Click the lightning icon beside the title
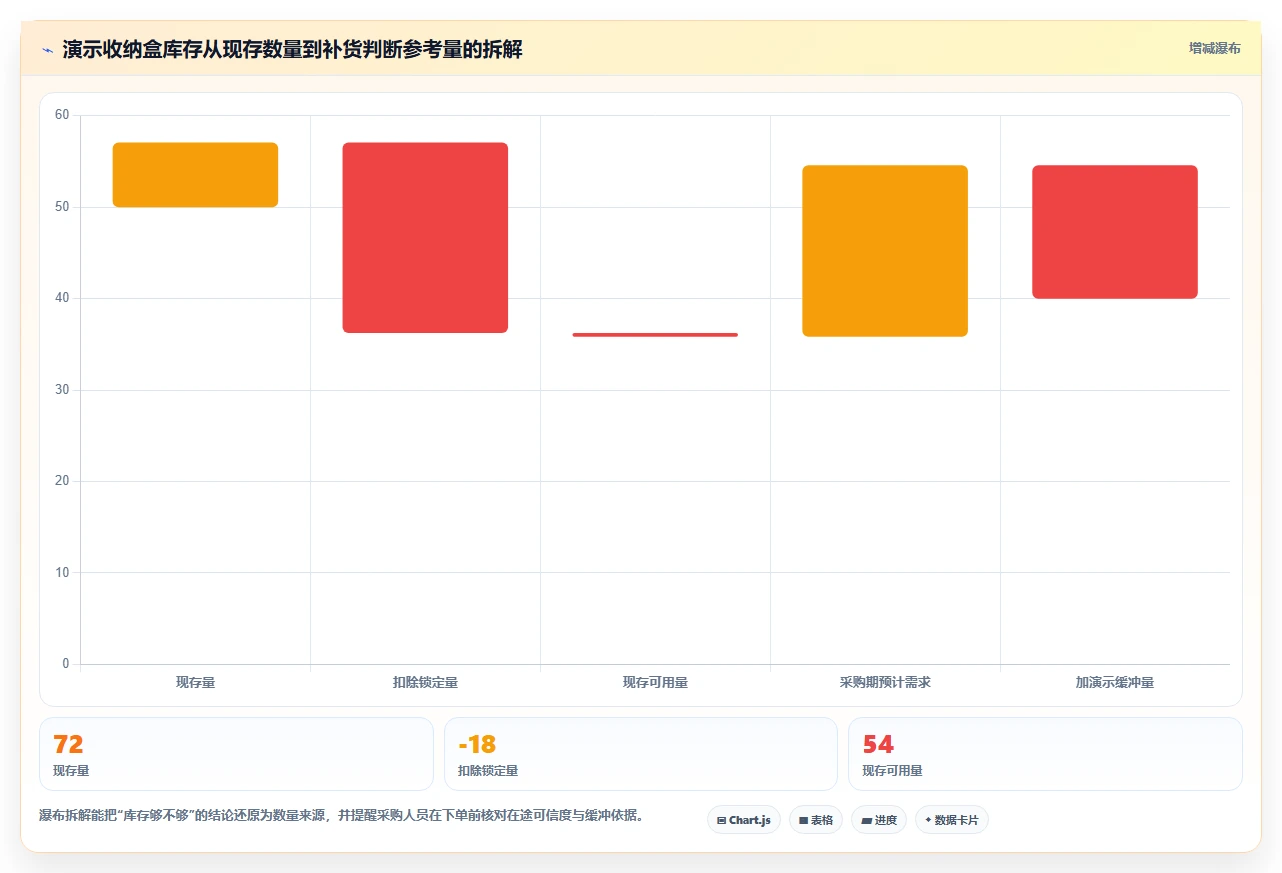The width and height of the screenshot is (1282, 873). [47, 50]
